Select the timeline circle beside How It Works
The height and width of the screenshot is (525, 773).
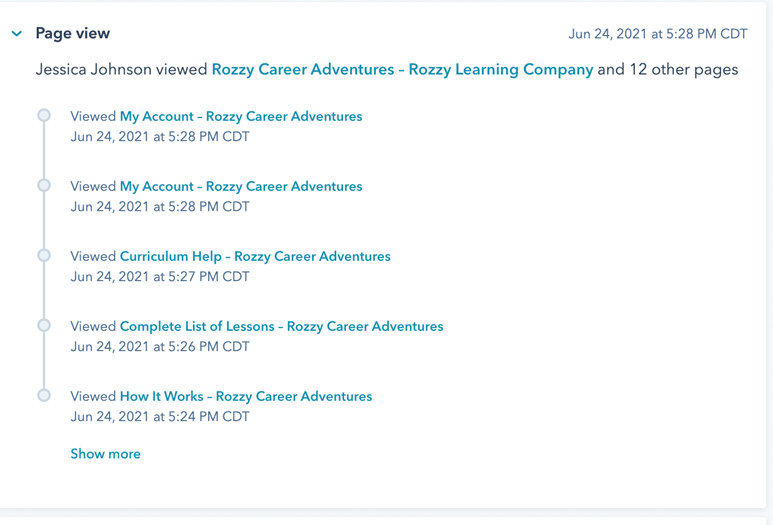44,395
